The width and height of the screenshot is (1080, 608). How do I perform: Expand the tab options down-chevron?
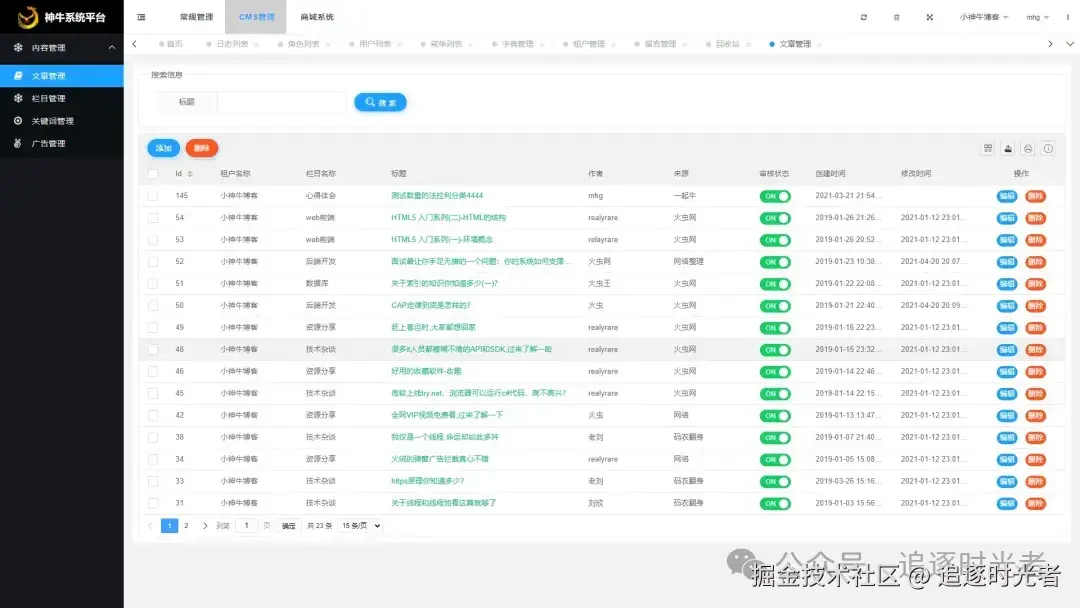[1070, 44]
